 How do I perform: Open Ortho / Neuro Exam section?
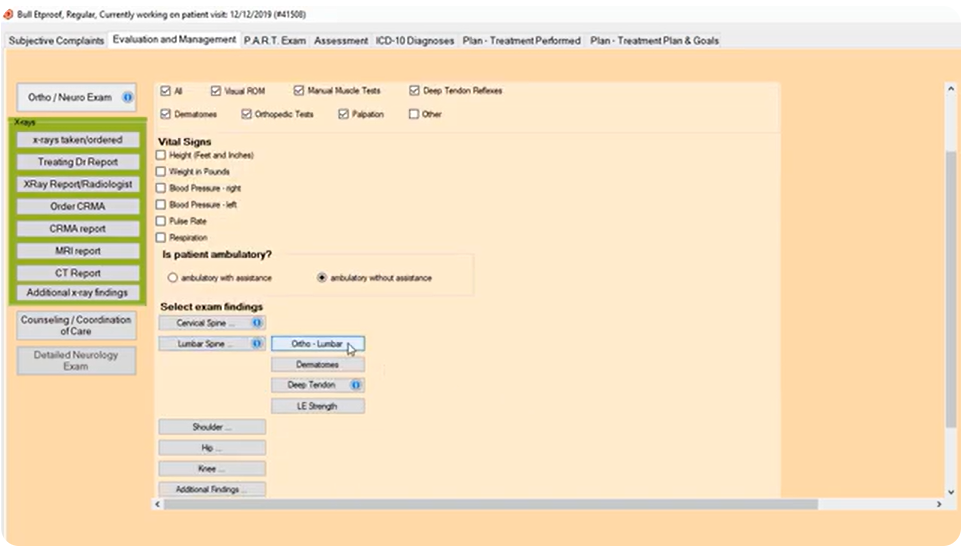(76, 97)
